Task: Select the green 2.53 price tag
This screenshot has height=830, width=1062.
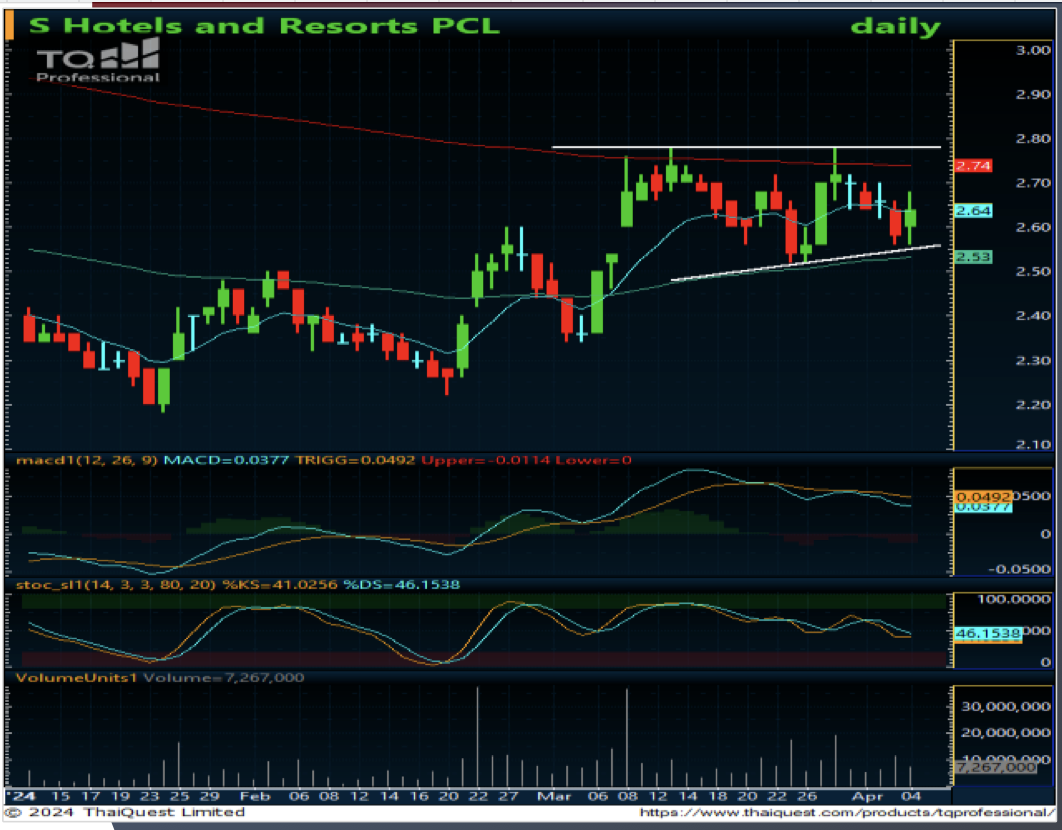Action: (x=973, y=257)
